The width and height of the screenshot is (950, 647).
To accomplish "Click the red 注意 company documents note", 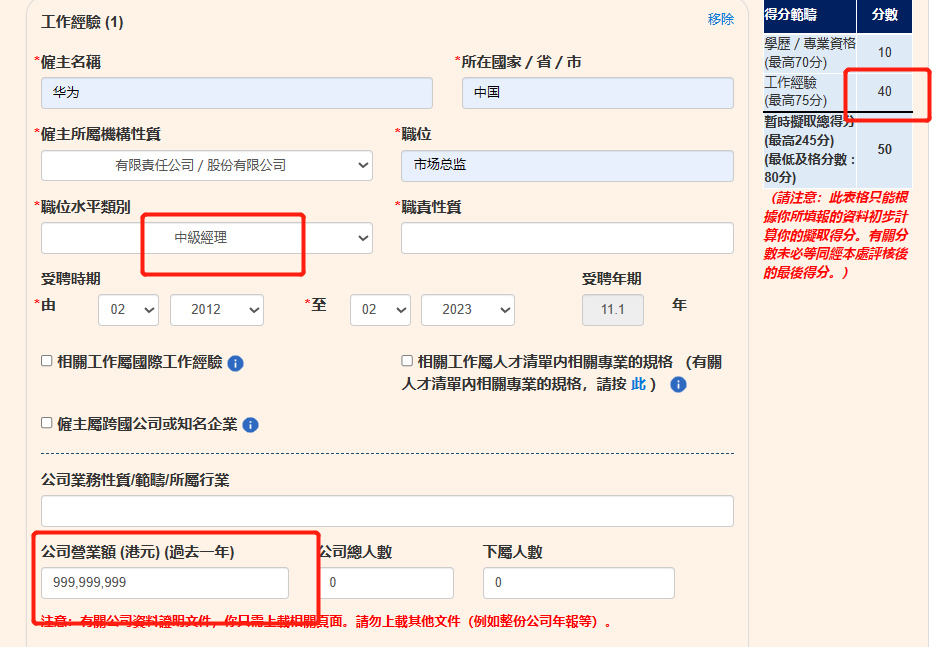I will click(x=326, y=622).
